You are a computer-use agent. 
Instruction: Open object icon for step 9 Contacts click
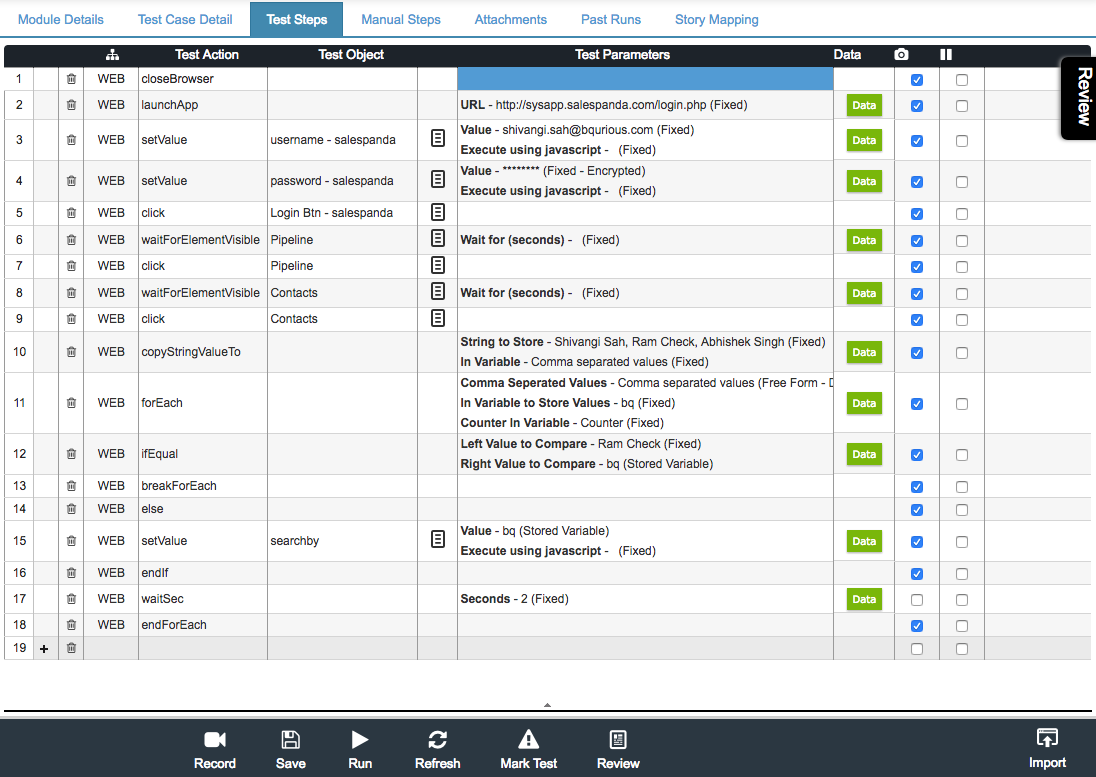(438, 318)
